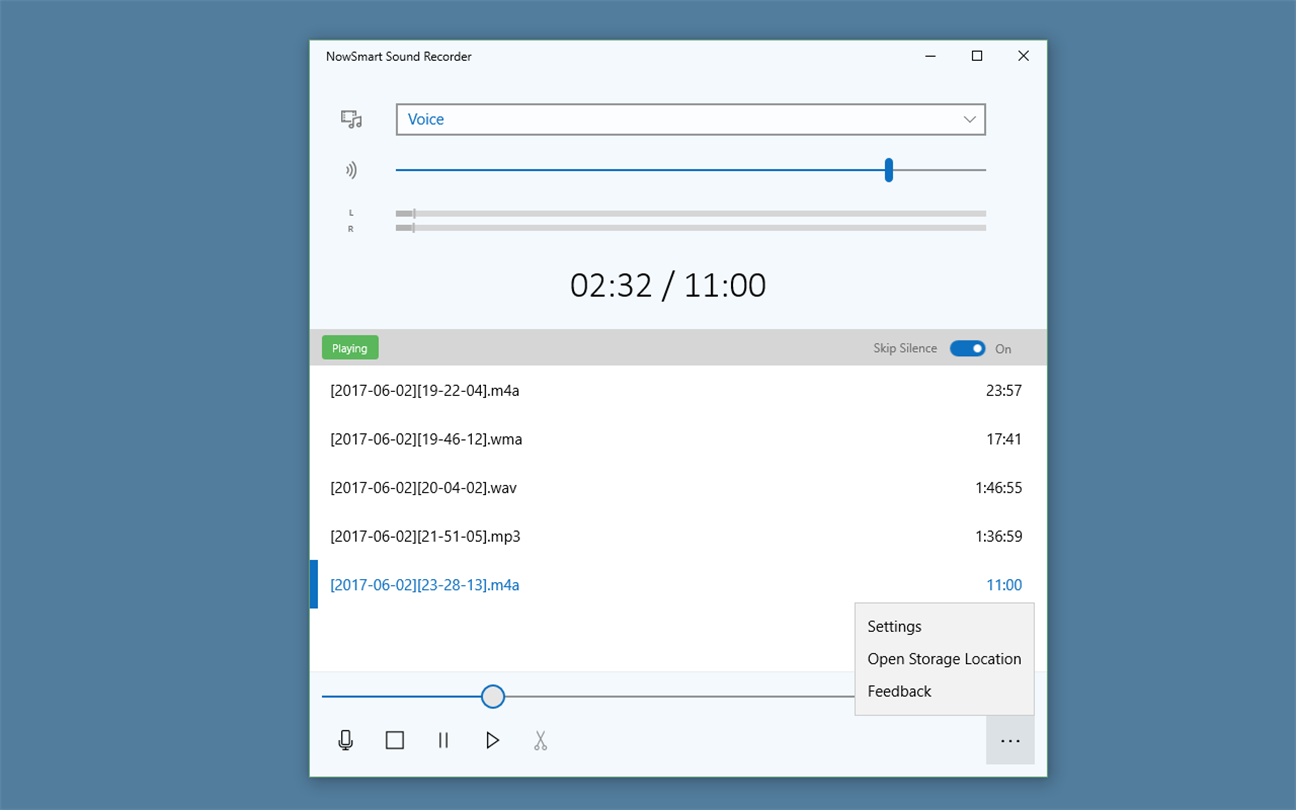Select recording [2017-06-02][19-46-12].wma
1296x810 pixels.
(x=678, y=439)
